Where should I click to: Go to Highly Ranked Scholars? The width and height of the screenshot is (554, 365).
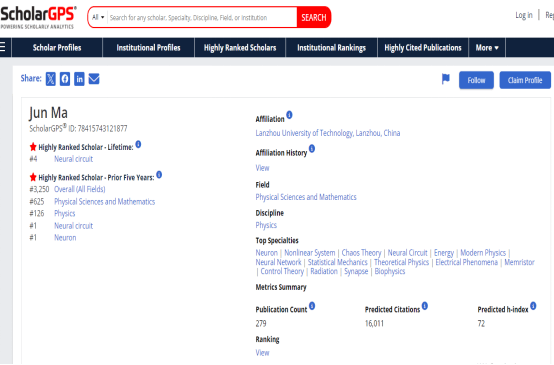(240, 48)
